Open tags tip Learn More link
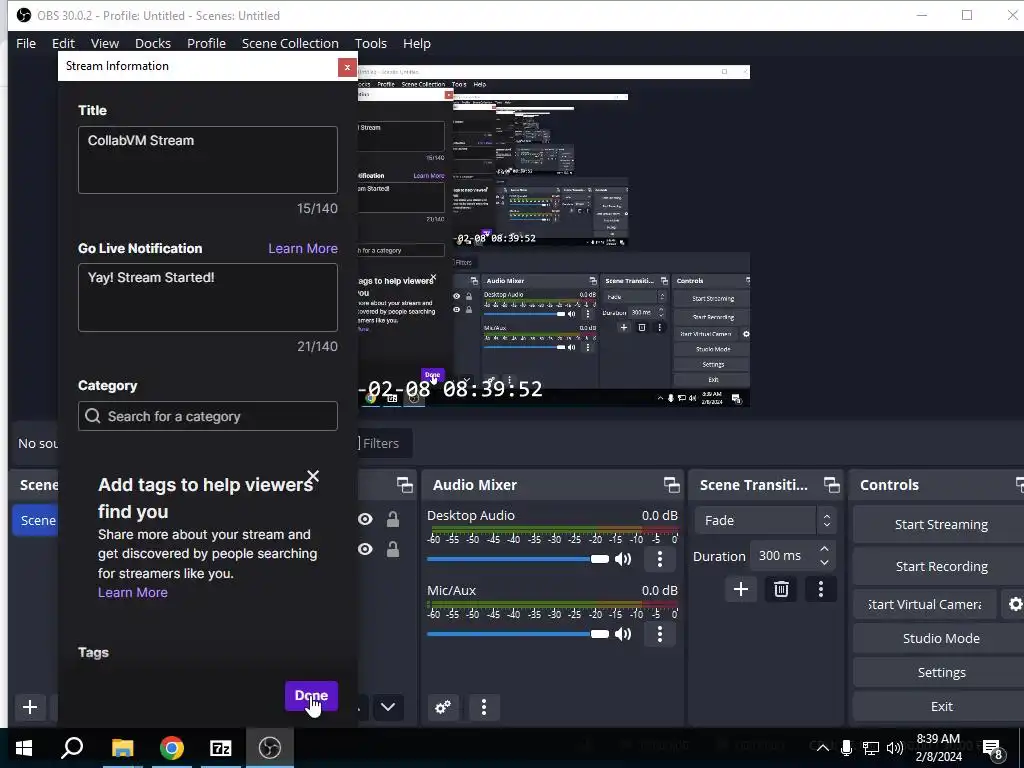The width and height of the screenshot is (1024, 768). pyautogui.click(x=133, y=592)
